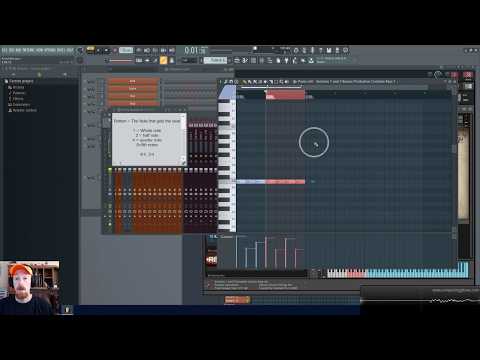Click the Piano roll vertical scrollbar
This screenshot has width=480, height=360.
[x=454, y=148]
